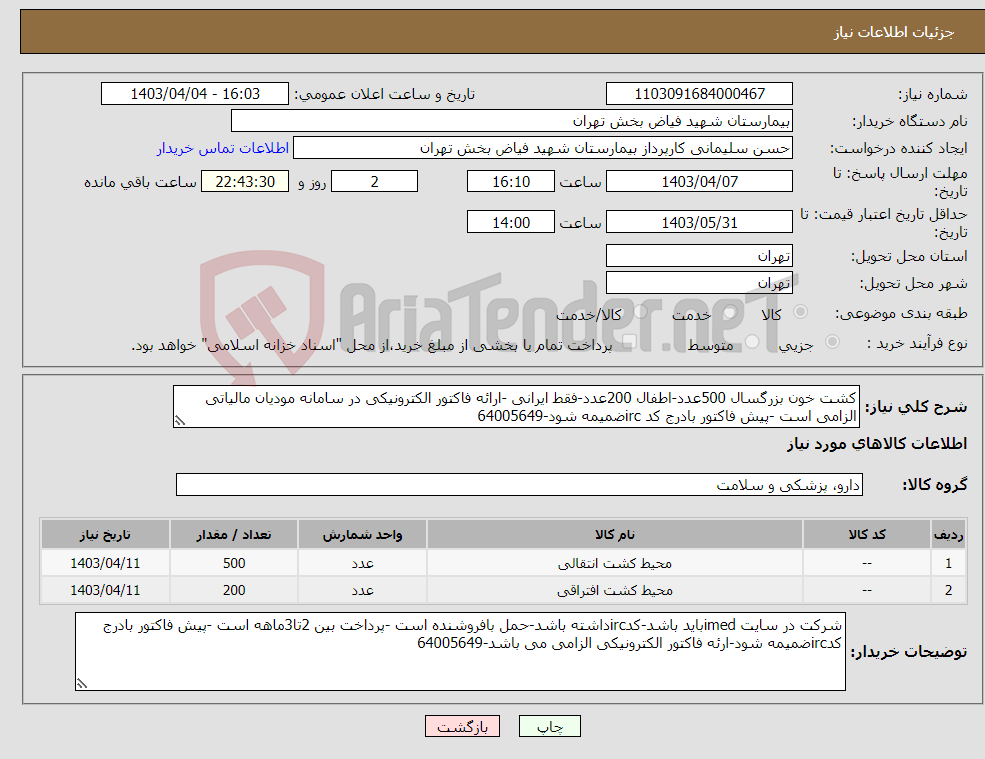This screenshot has width=985, height=759.
Task: Click the remaining time field 22:43:30
Action: 245,182
